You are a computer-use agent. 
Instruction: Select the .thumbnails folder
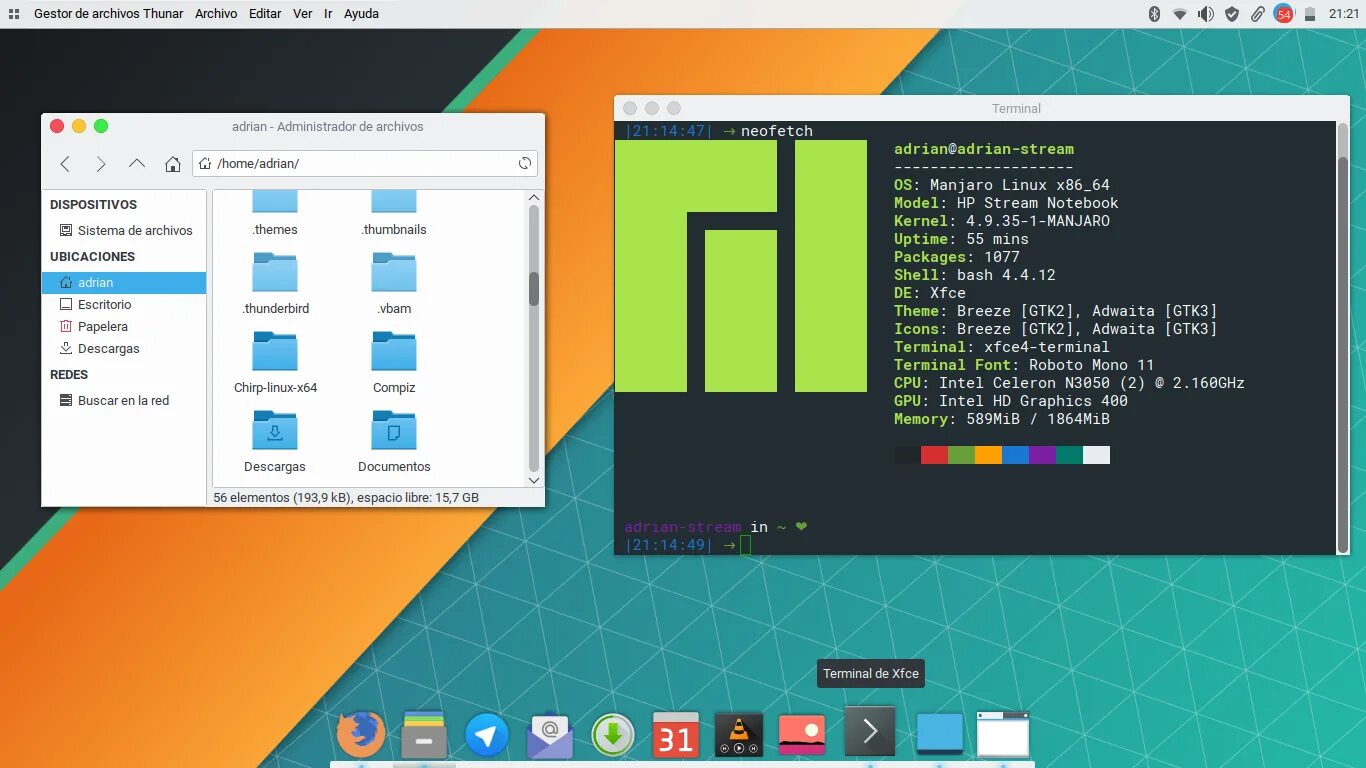point(394,213)
